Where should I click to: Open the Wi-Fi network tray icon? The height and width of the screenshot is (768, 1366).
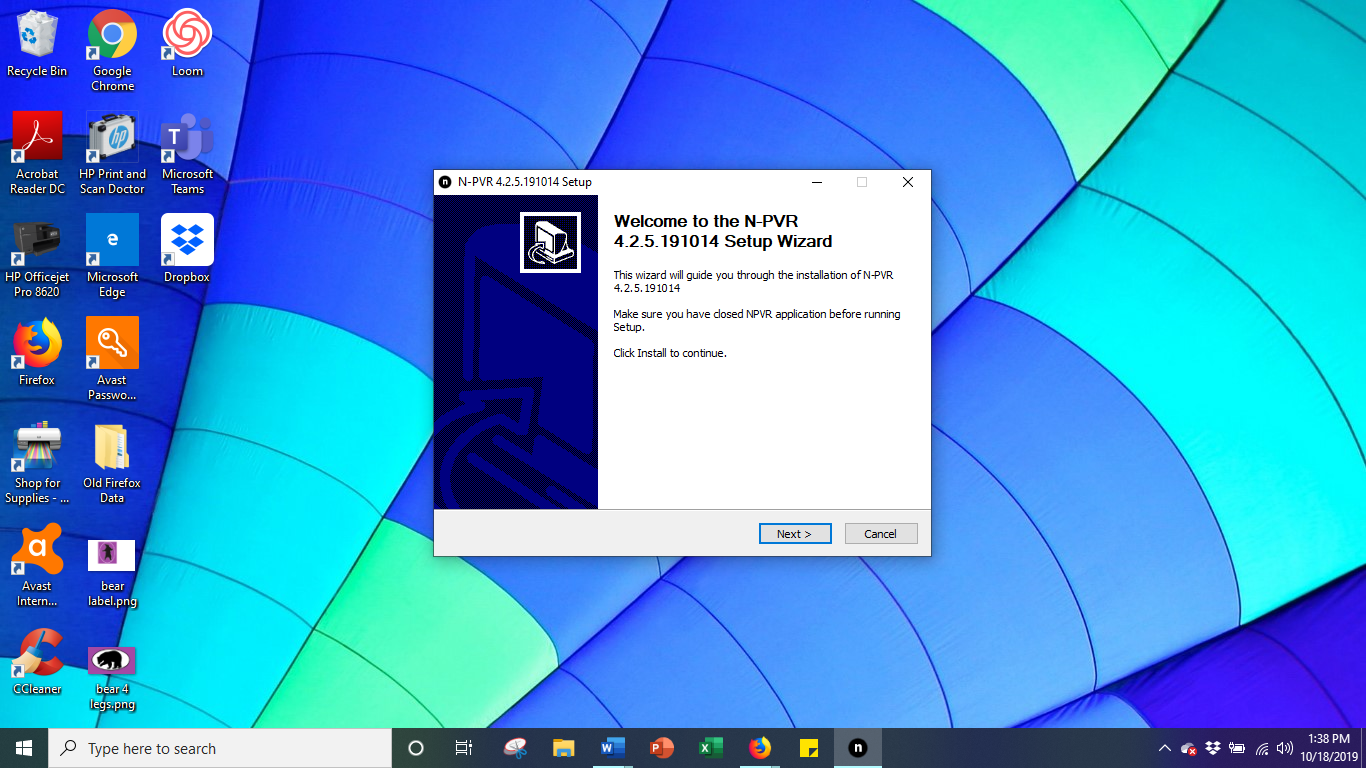coord(1262,748)
